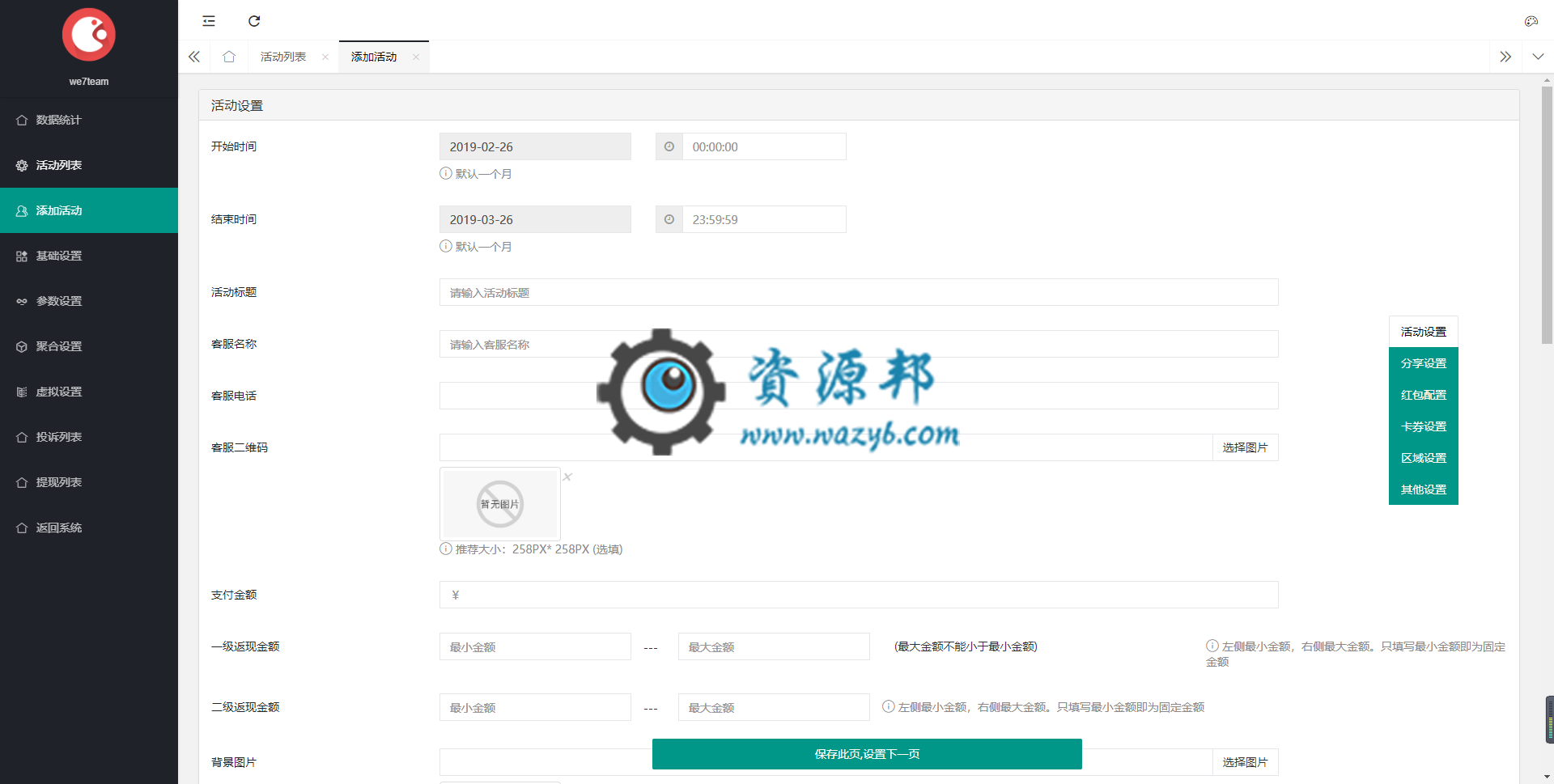The image size is (1554, 784).
Task: Click the 暂无图片 placeholder thumbnail
Action: (500, 504)
